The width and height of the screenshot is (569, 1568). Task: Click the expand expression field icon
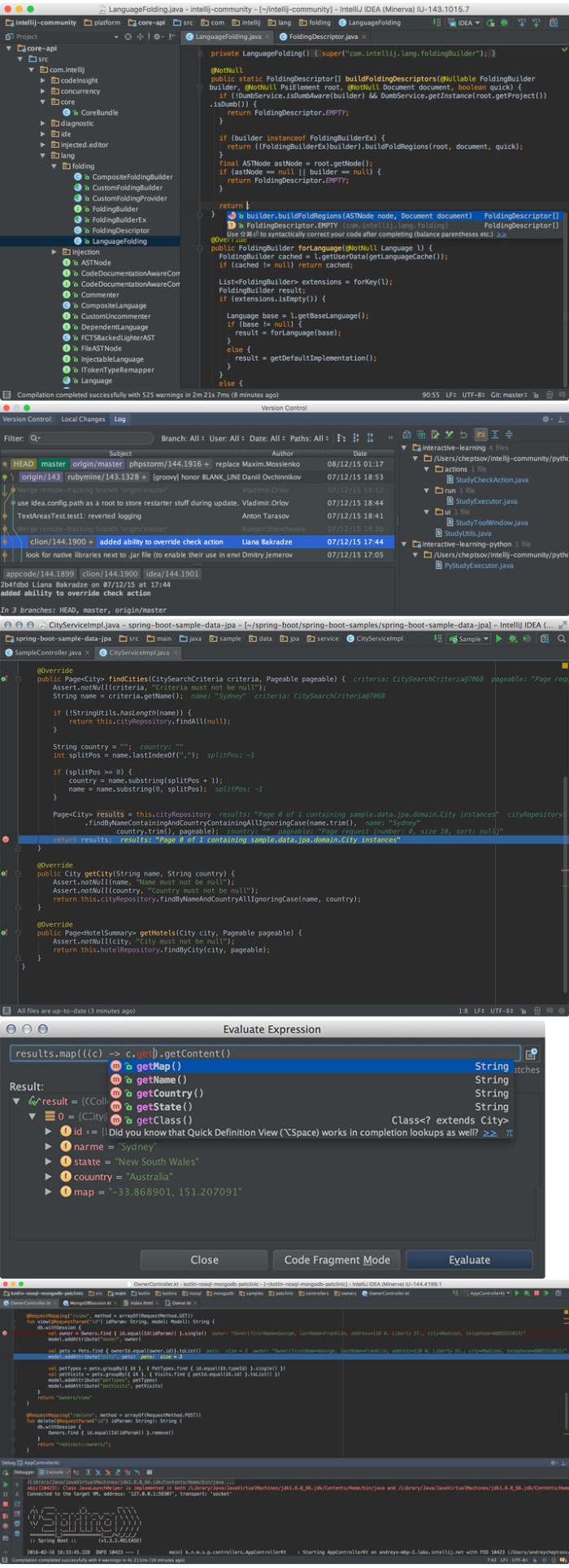point(531,1054)
